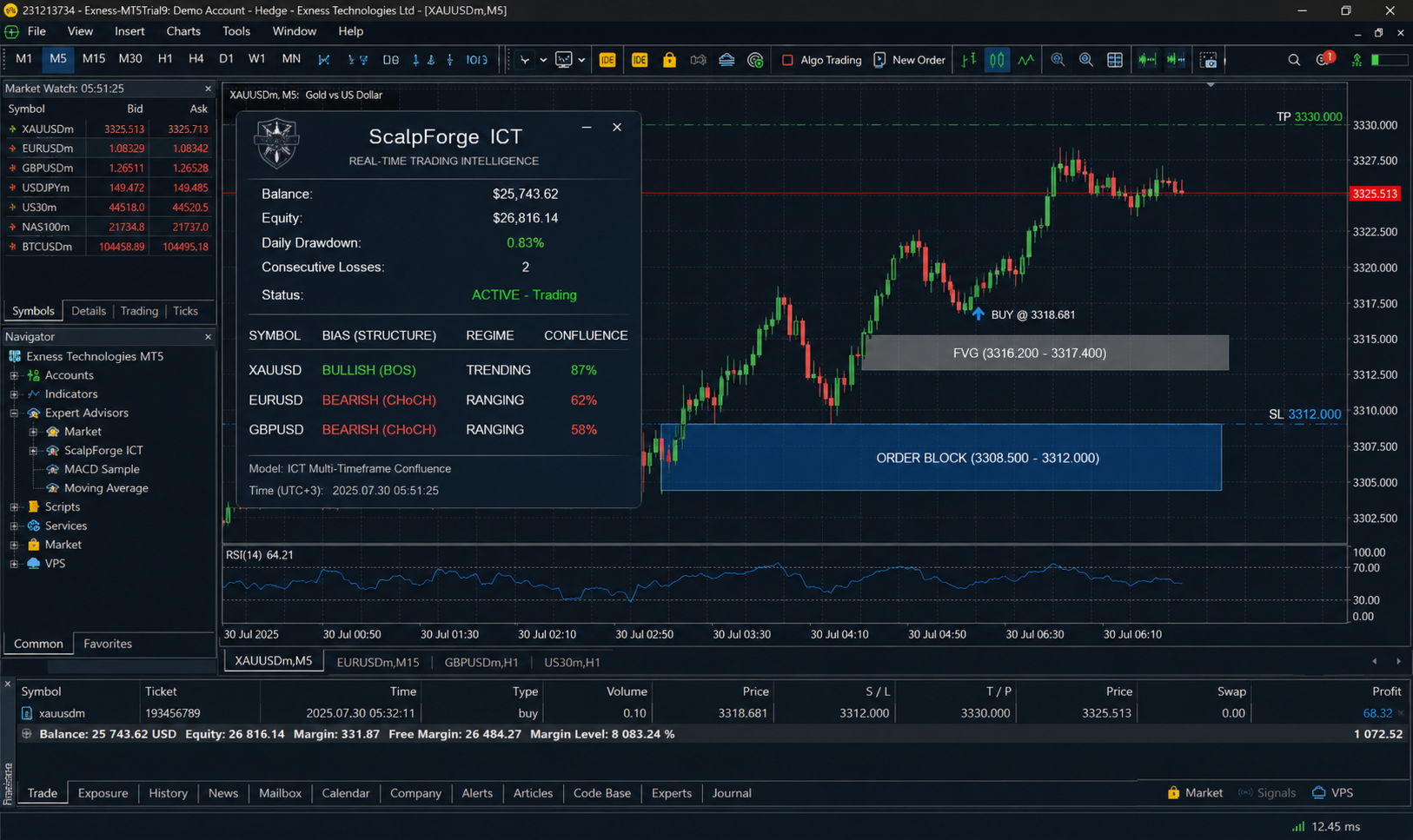Open the Insert menu
This screenshot has height=840, width=1413.
129,31
